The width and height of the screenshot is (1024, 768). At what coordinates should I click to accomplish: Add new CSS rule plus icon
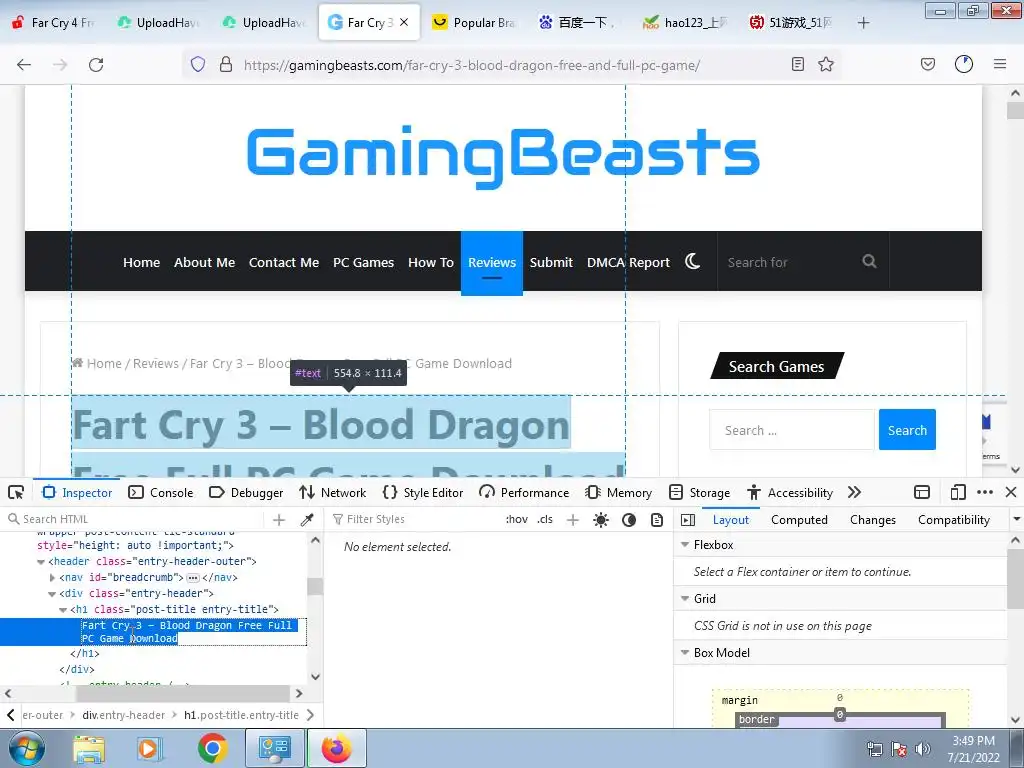point(573,520)
